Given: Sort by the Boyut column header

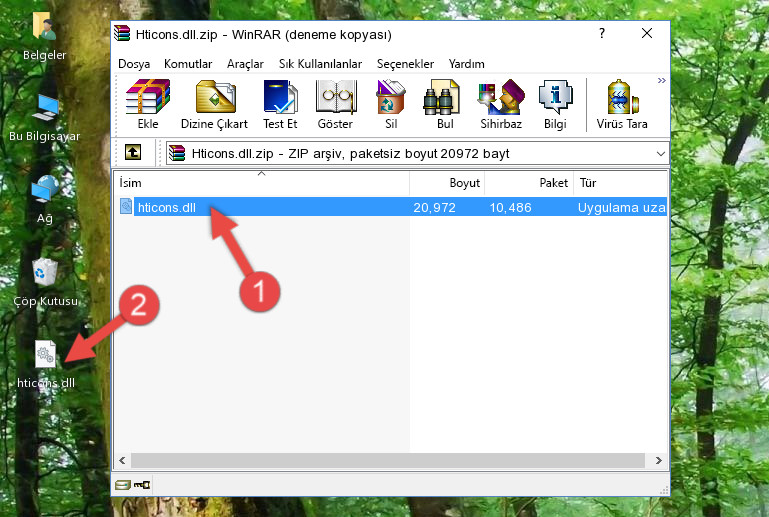Looking at the screenshot, I should tap(447, 183).
